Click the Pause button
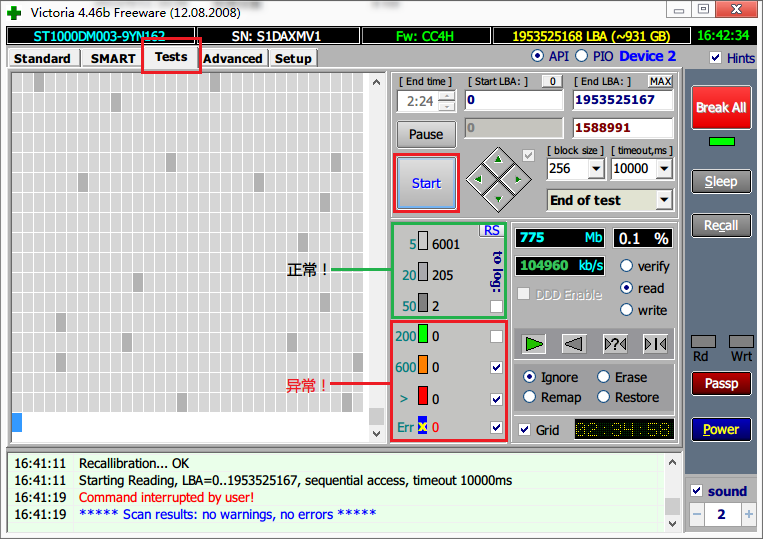This screenshot has height=539, width=763. click(x=426, y=134)
